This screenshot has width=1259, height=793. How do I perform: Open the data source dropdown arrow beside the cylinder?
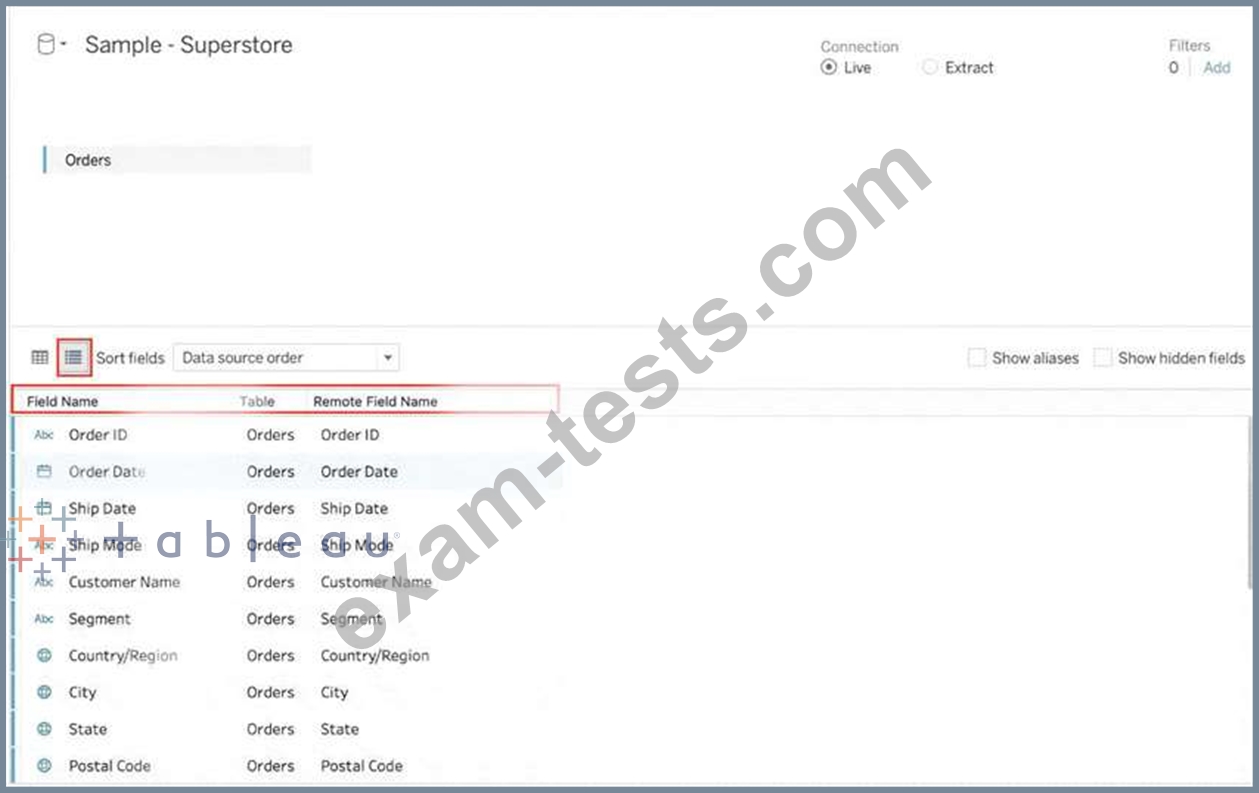pos(63,45)
